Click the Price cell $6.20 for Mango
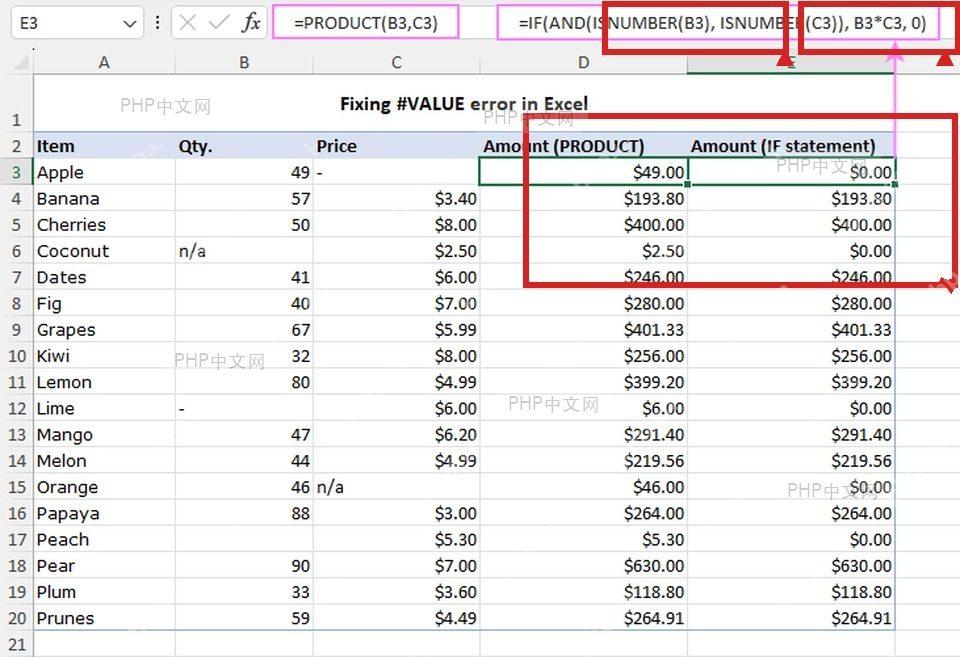 [397, 435]
